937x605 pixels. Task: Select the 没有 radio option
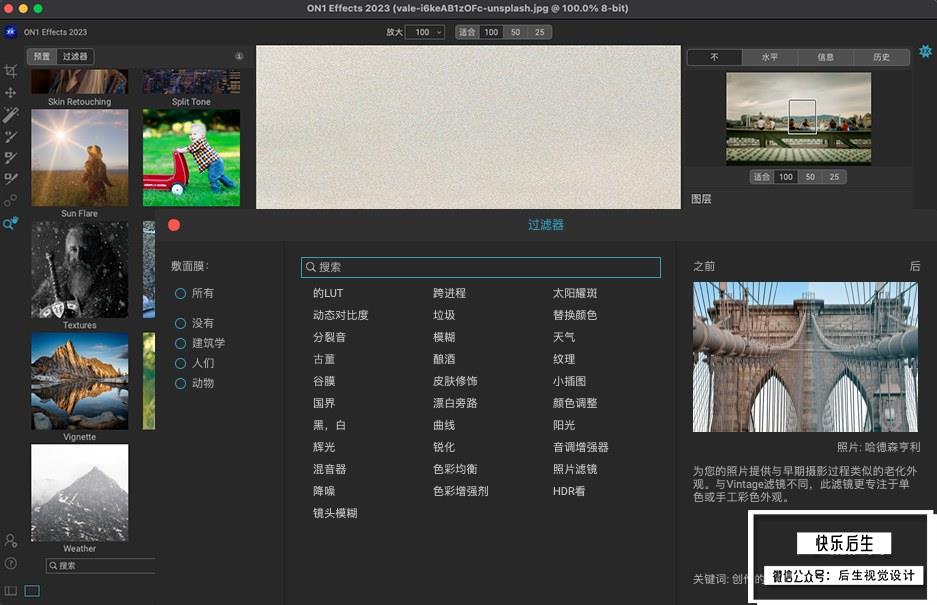point(180,323)
